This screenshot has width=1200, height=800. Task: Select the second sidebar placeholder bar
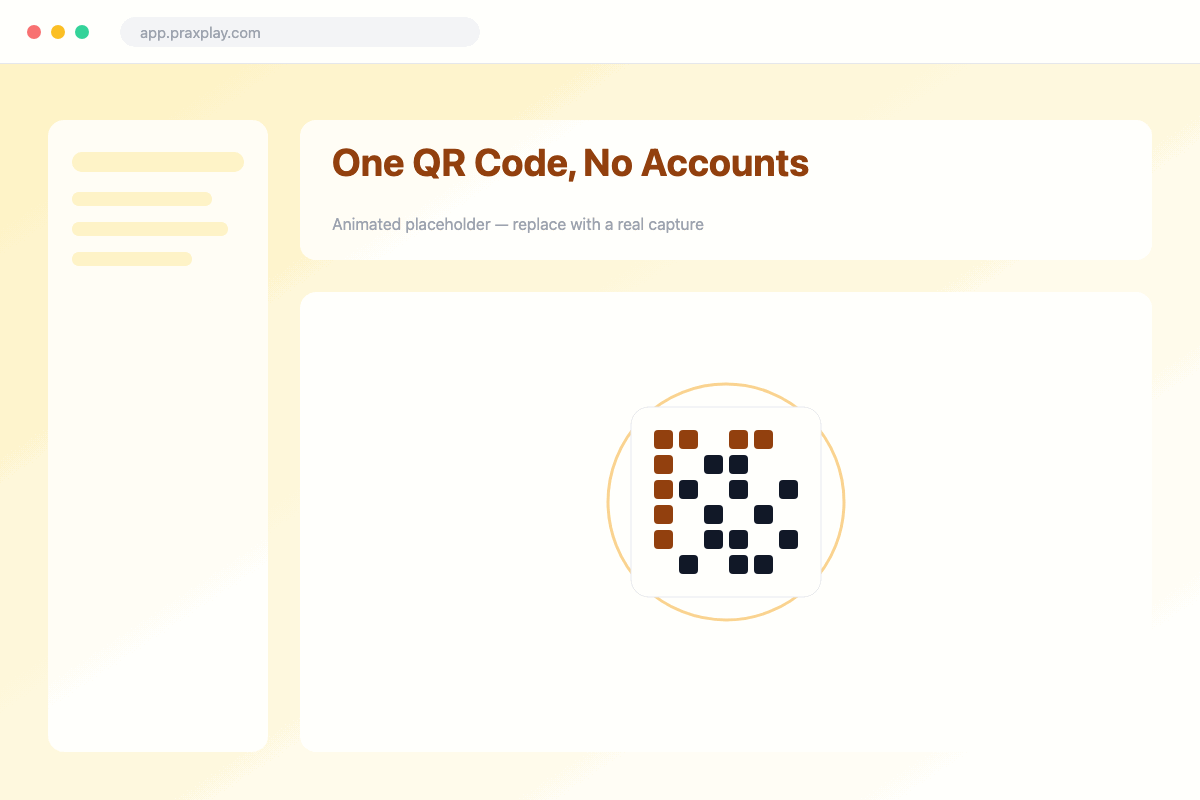point(142,199)
